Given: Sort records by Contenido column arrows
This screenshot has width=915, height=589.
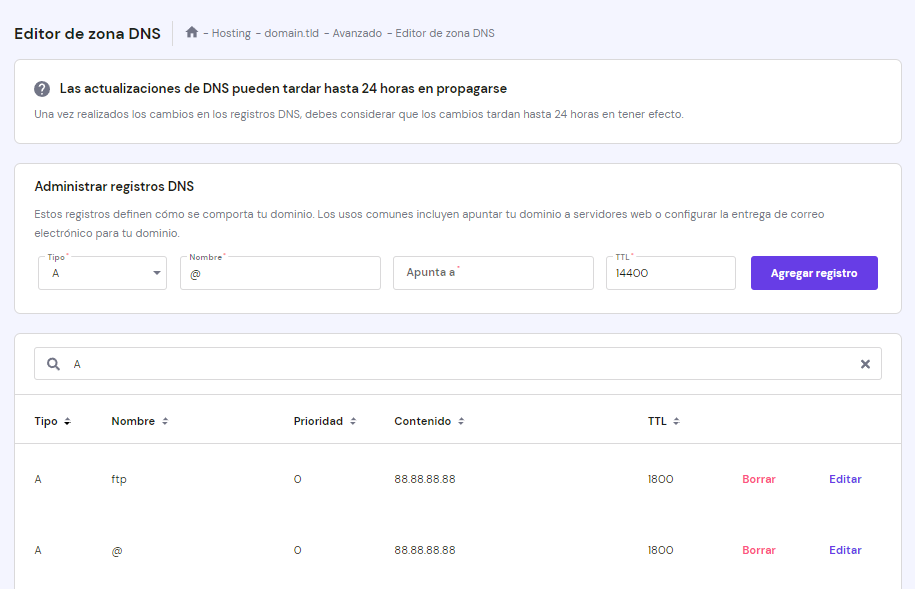Looking at the screenshot, I should [x=461, y=422].
